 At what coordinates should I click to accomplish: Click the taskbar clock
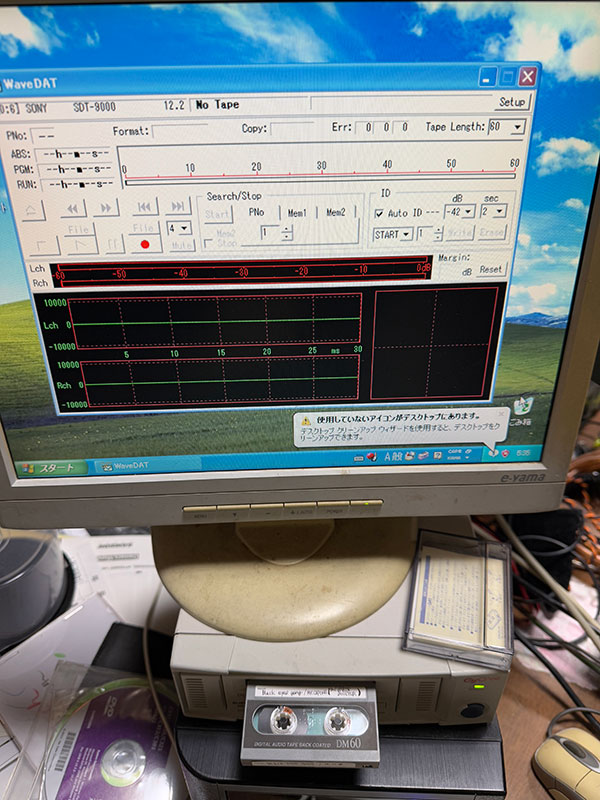coord(524,453)
